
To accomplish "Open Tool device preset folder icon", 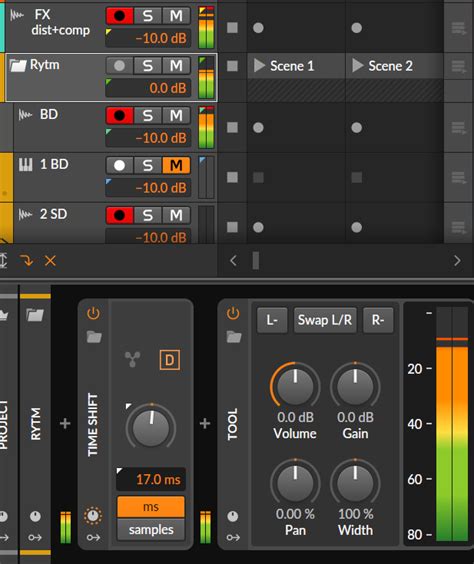I will tap(234, 337).
